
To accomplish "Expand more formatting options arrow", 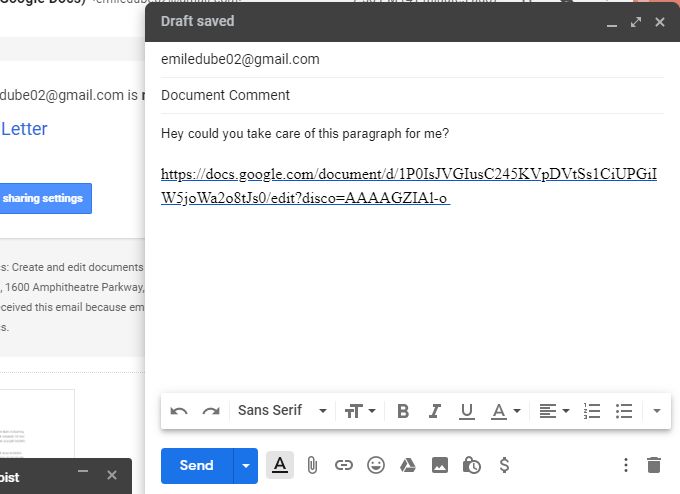I will pos(657,411).
